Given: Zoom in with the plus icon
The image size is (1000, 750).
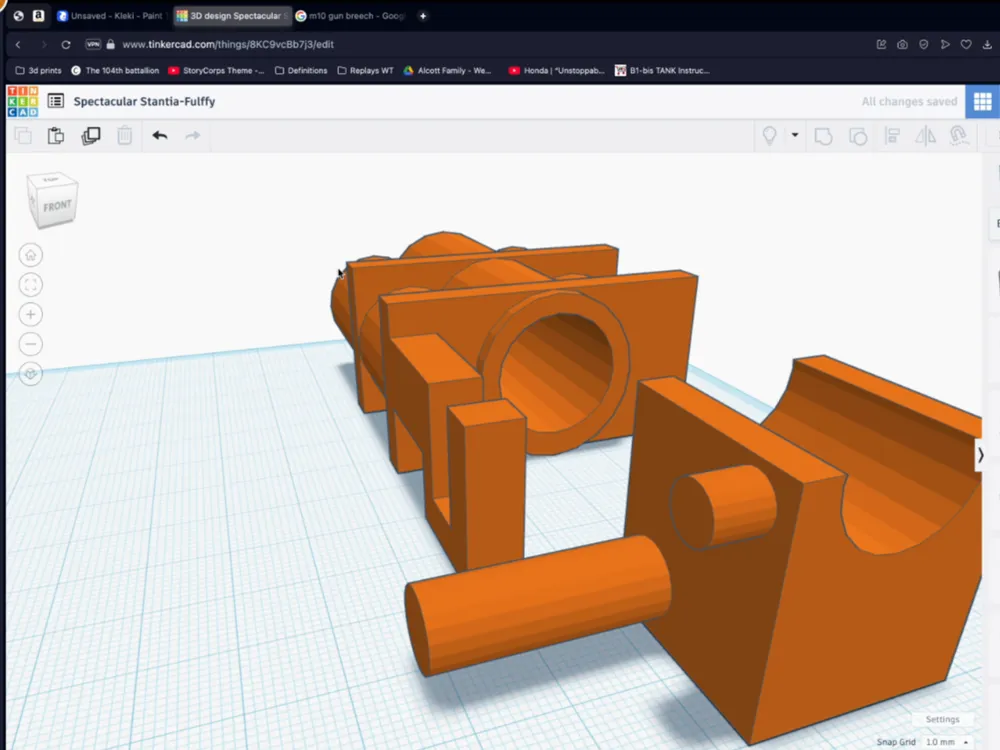Looking at the screenshot, I should 31,314.
